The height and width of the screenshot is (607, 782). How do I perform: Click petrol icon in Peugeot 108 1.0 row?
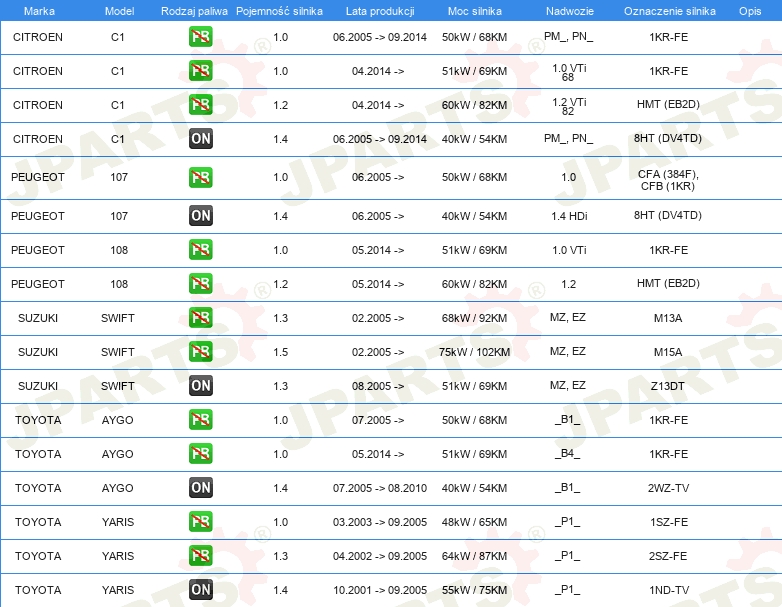[200, 250]
